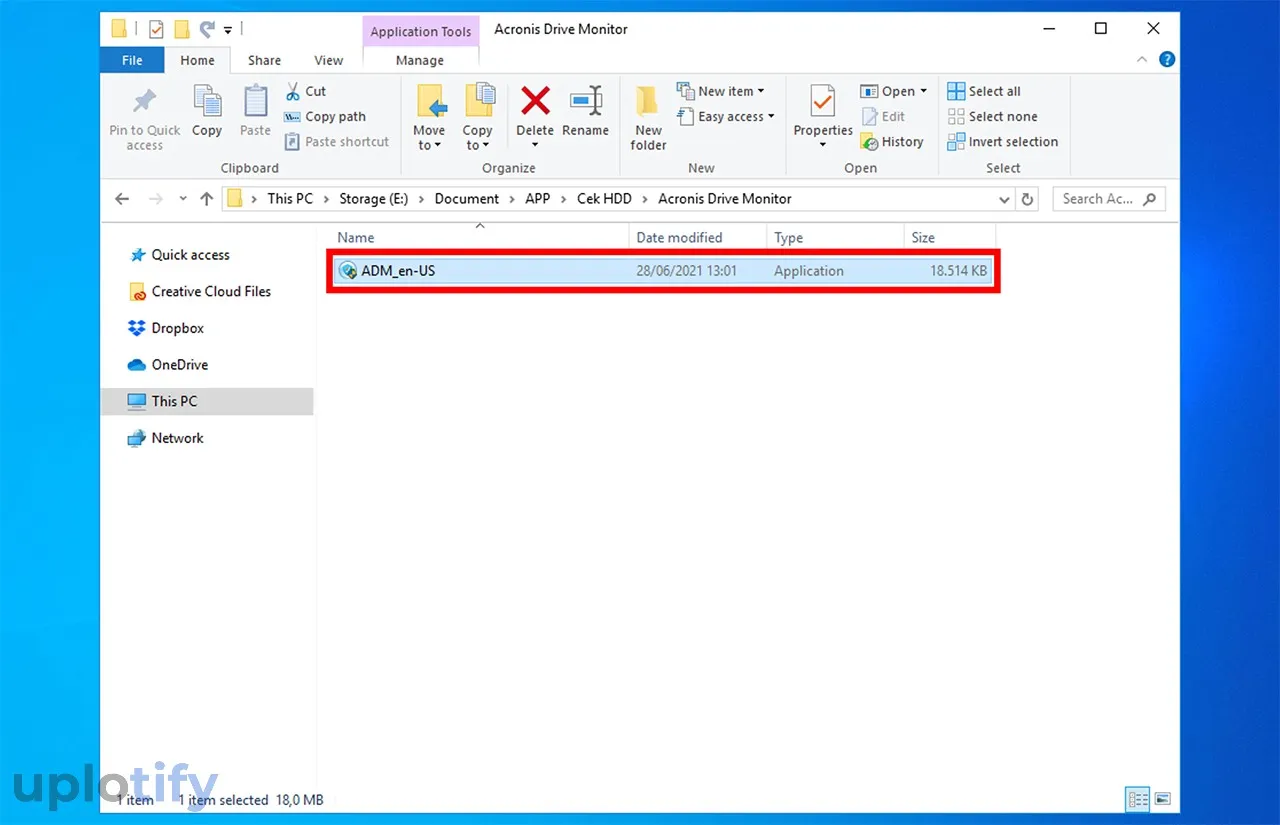Click the Application Tools contextual tab
Viewport: 1280px width, 825px height.
pyautogui.click(x=420, y=31)
